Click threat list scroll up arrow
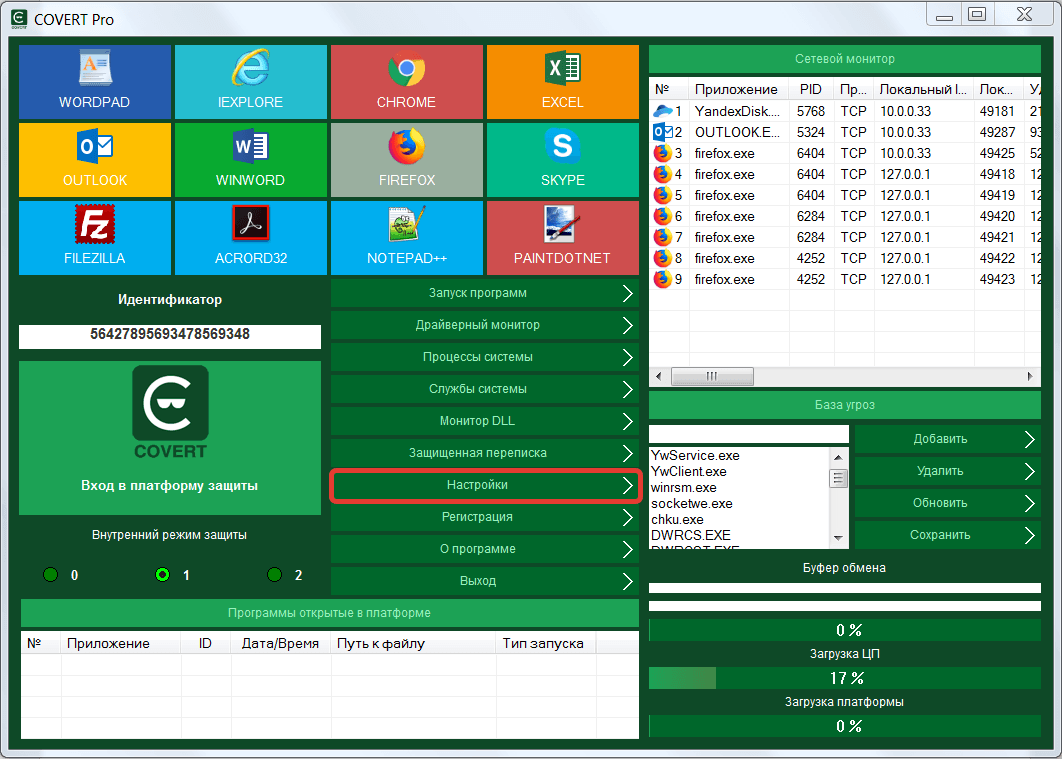Screen dimensions: 1062x759 [x=838, y=457]
